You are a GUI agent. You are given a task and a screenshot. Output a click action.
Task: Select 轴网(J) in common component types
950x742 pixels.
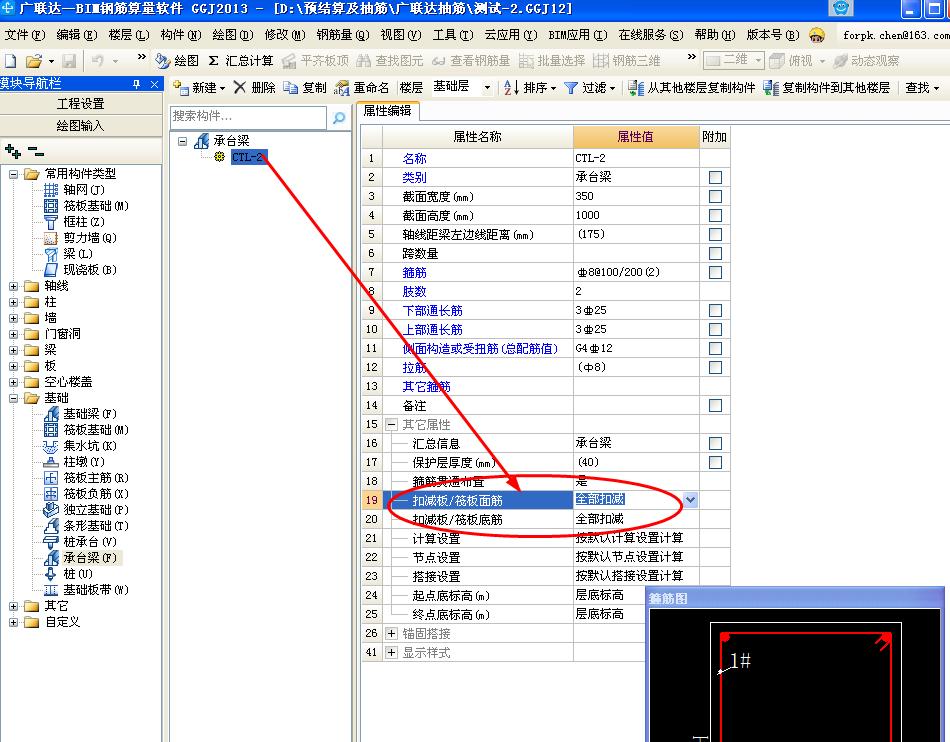coord(75,190)
